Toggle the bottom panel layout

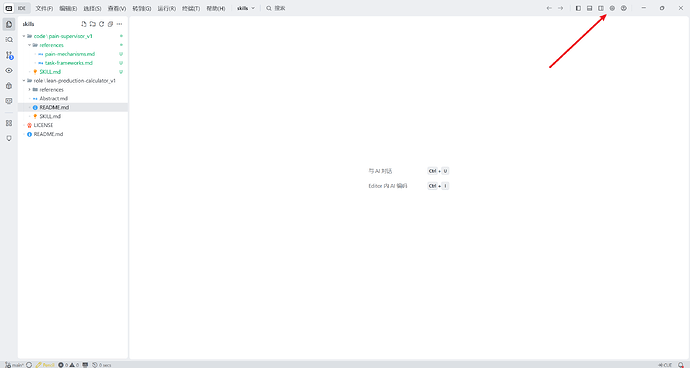(590, 8)
